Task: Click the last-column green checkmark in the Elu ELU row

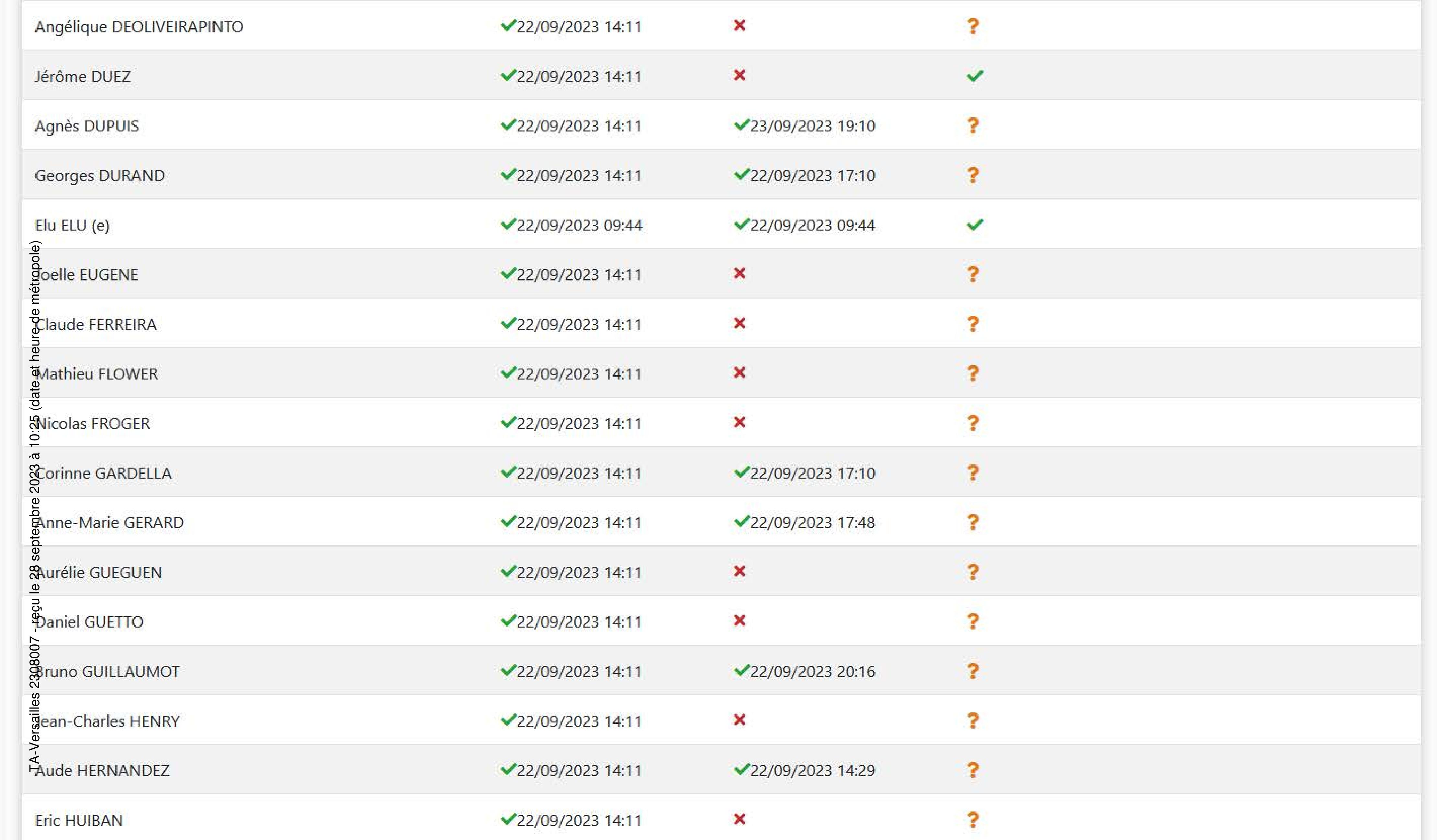Action: point(975,224)
